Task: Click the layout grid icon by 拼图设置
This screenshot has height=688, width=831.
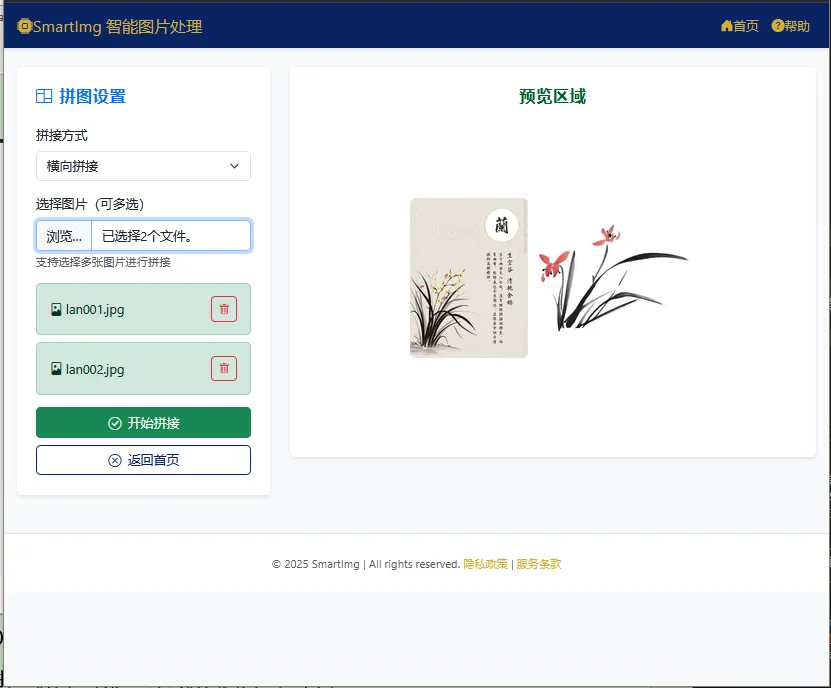Action: pyautogui.click(x=44, y=96)
